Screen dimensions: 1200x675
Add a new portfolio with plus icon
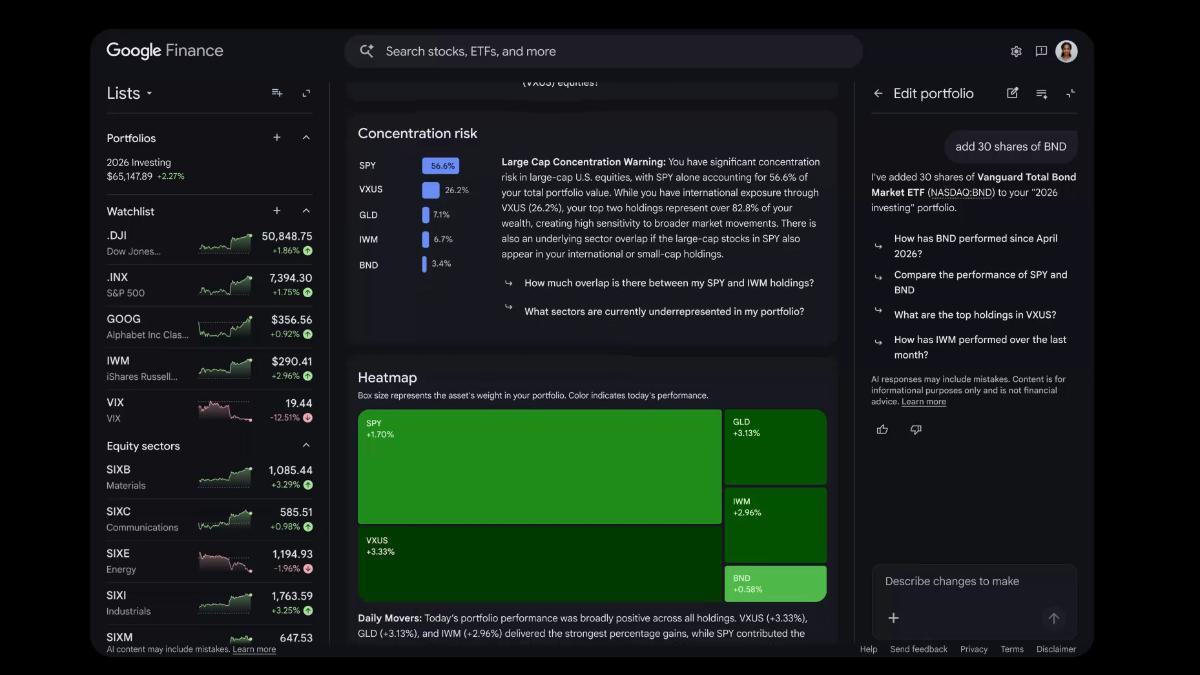(277, 138)
